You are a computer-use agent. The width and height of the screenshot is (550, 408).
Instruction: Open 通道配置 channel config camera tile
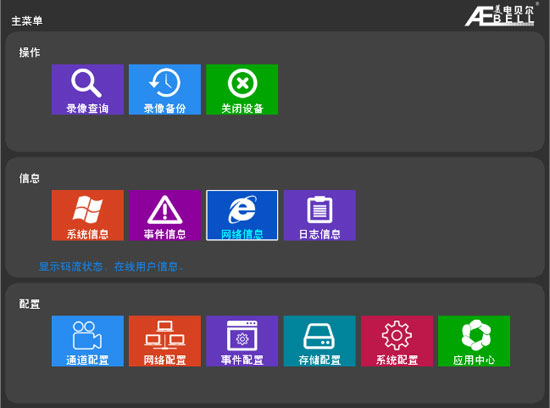point(87,341)
